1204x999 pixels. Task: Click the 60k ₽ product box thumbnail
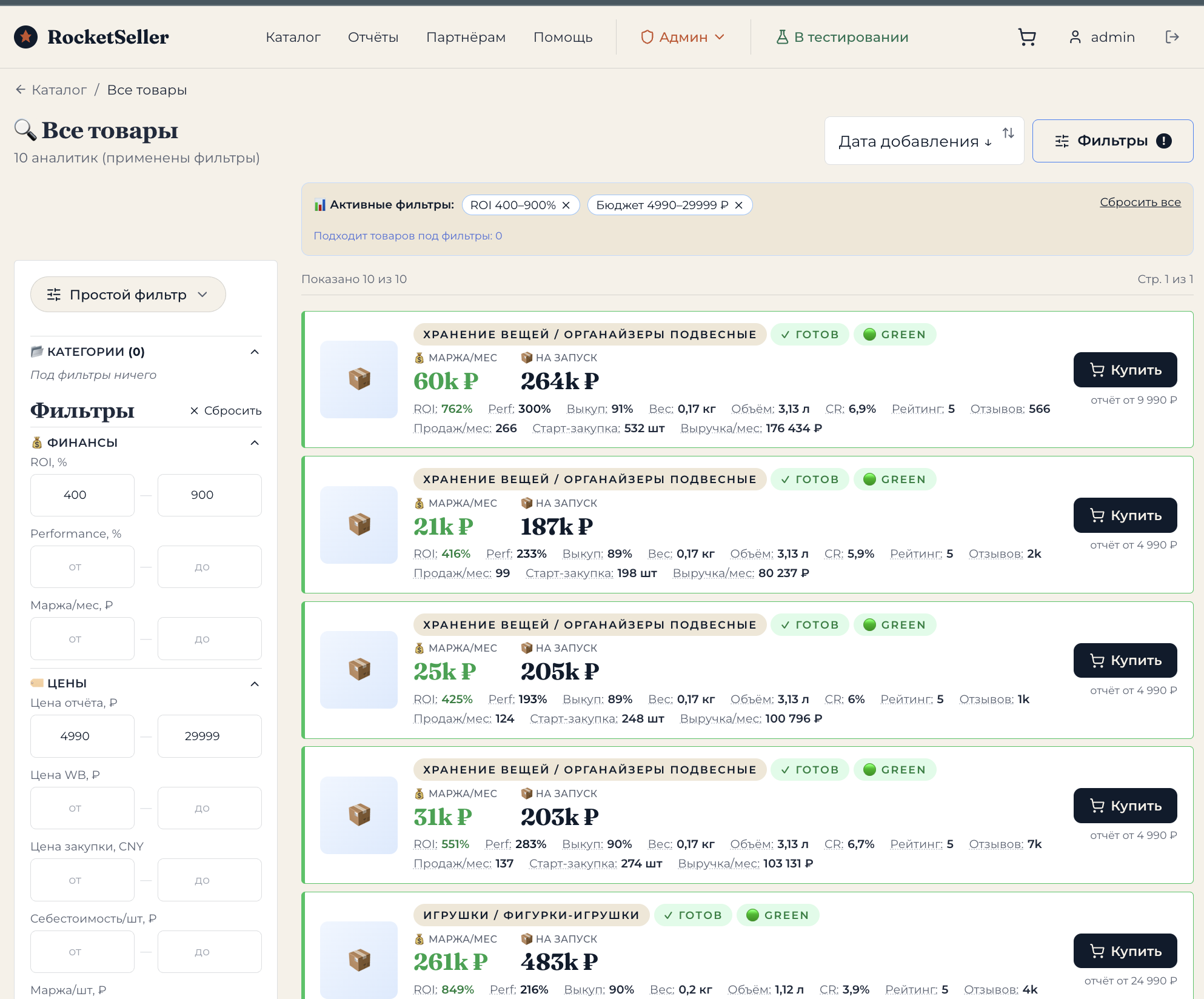(359, 379)
